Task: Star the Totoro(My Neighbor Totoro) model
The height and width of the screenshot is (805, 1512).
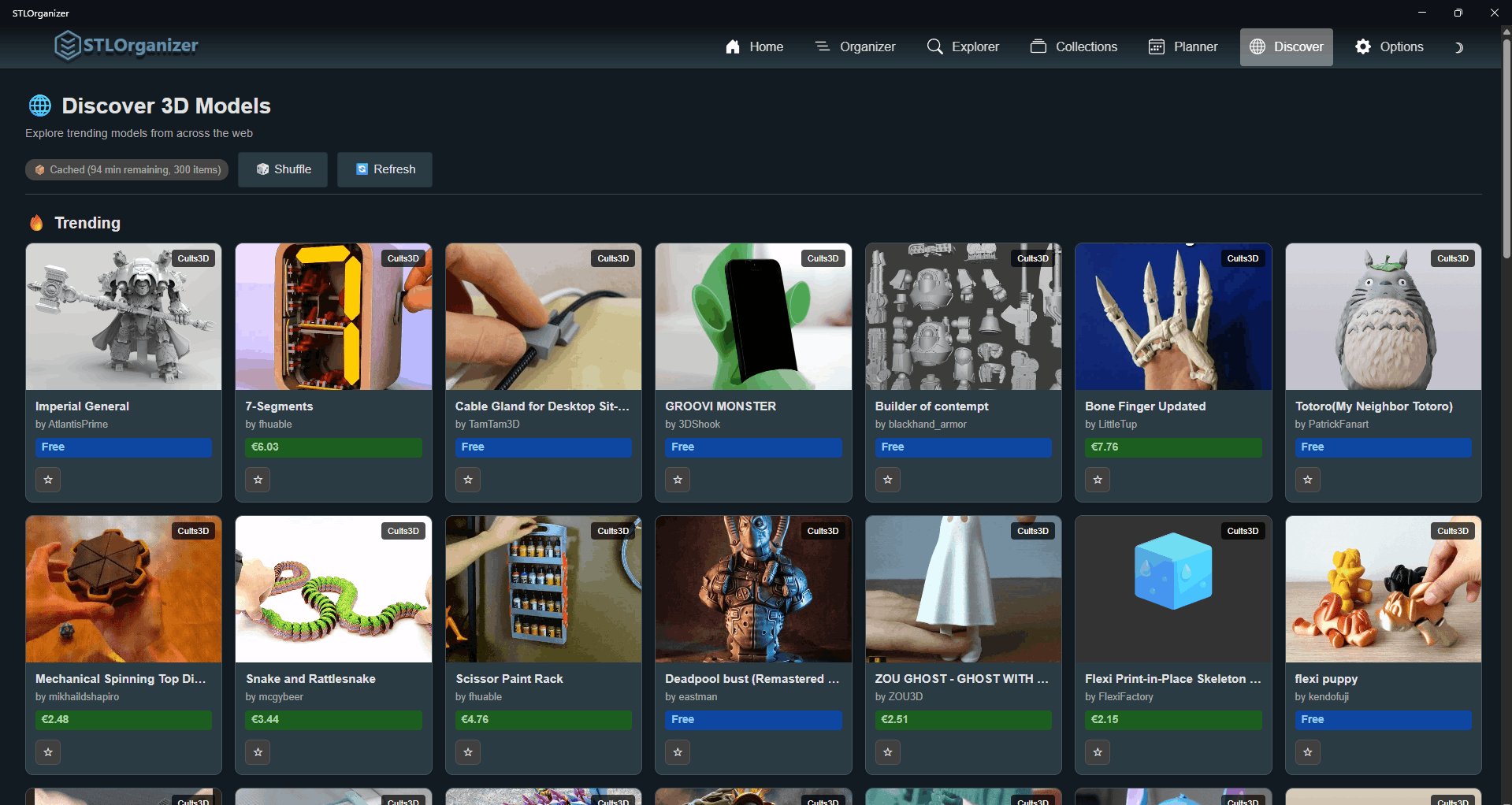Action: point(1307,480)
